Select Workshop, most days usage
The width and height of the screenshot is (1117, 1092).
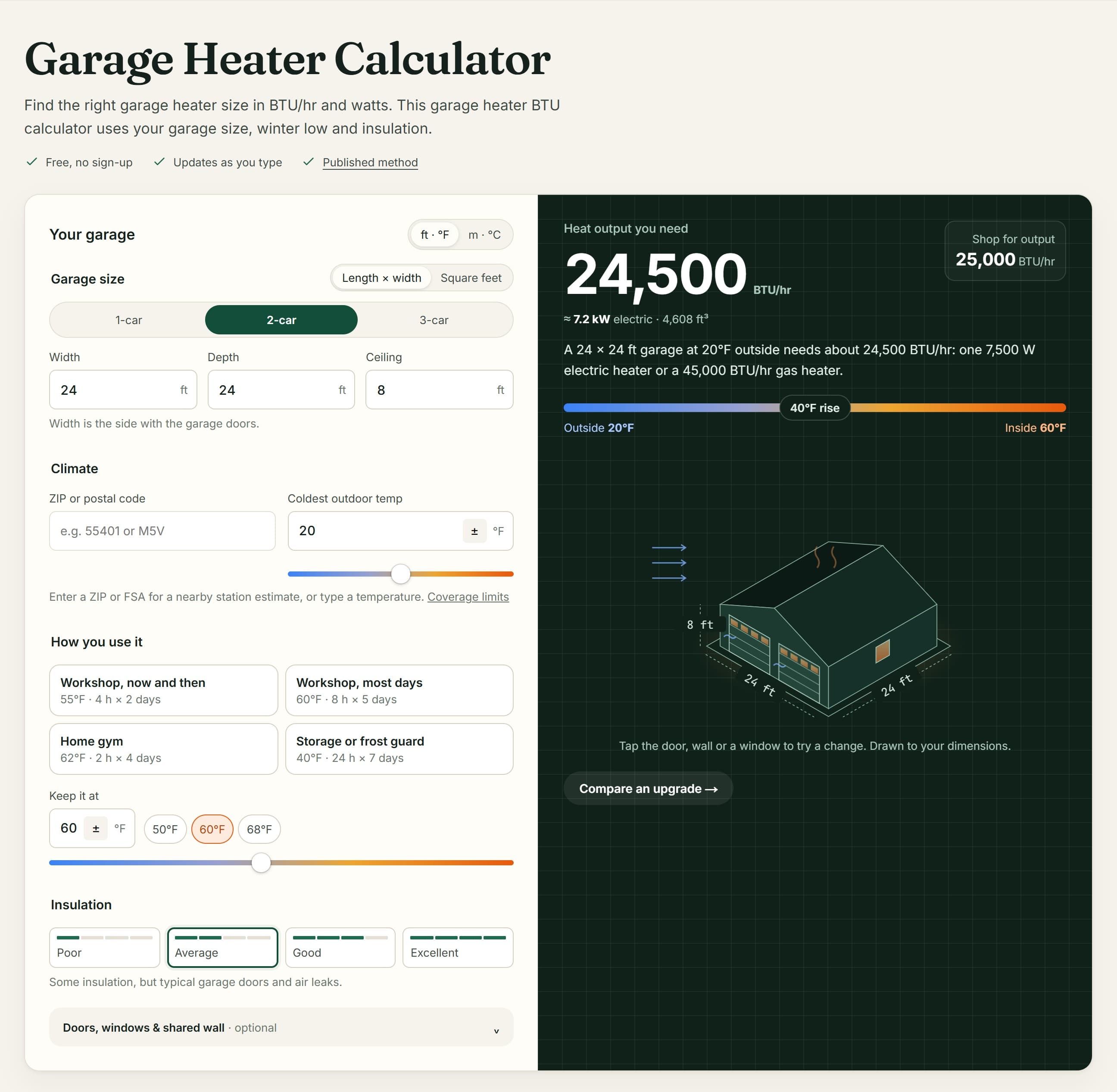pos(399,690)
